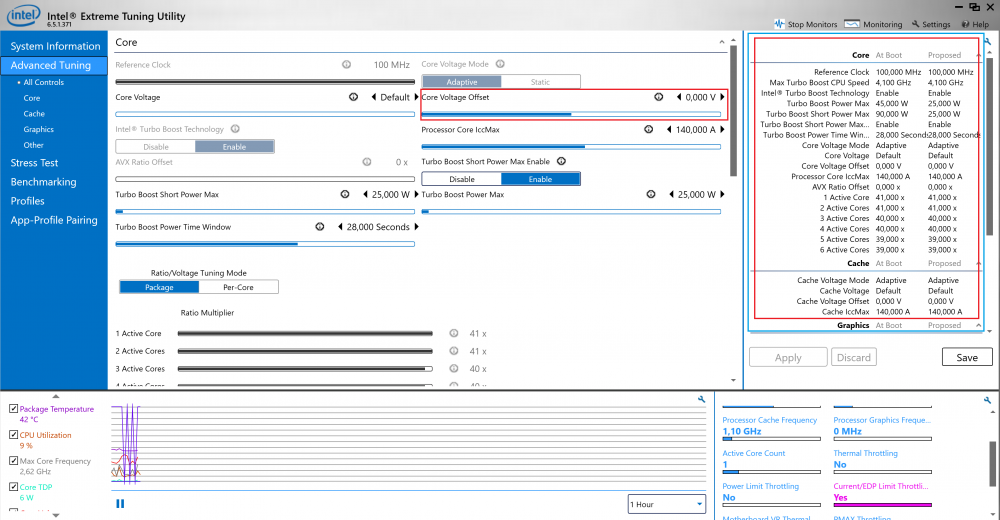Open Settings via the wrench icon
Viewport: 1000px width, 520px height.
(915, 24)
